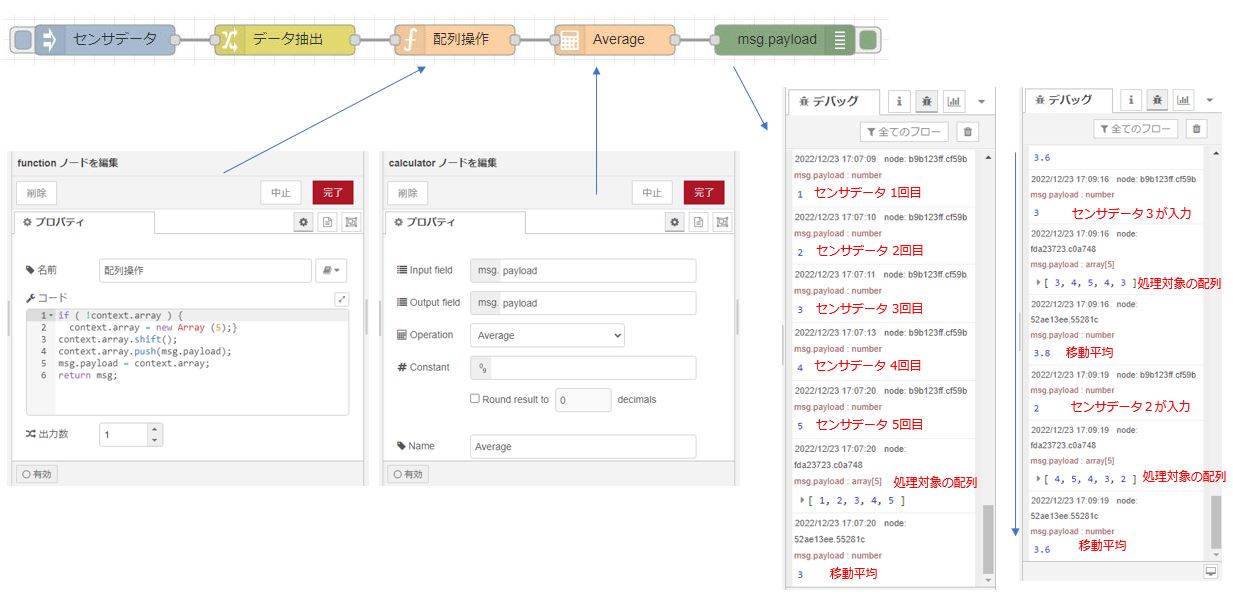Screen dimensions: 1233x598
Task: Enable the 'Round result to' checkbox
Action: (x=475, y=399)
